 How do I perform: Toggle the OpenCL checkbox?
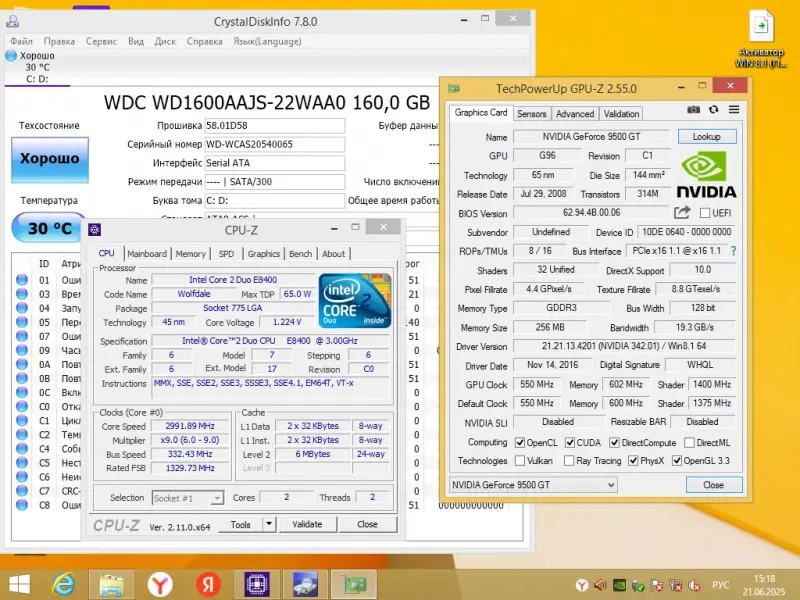point(520,442)
